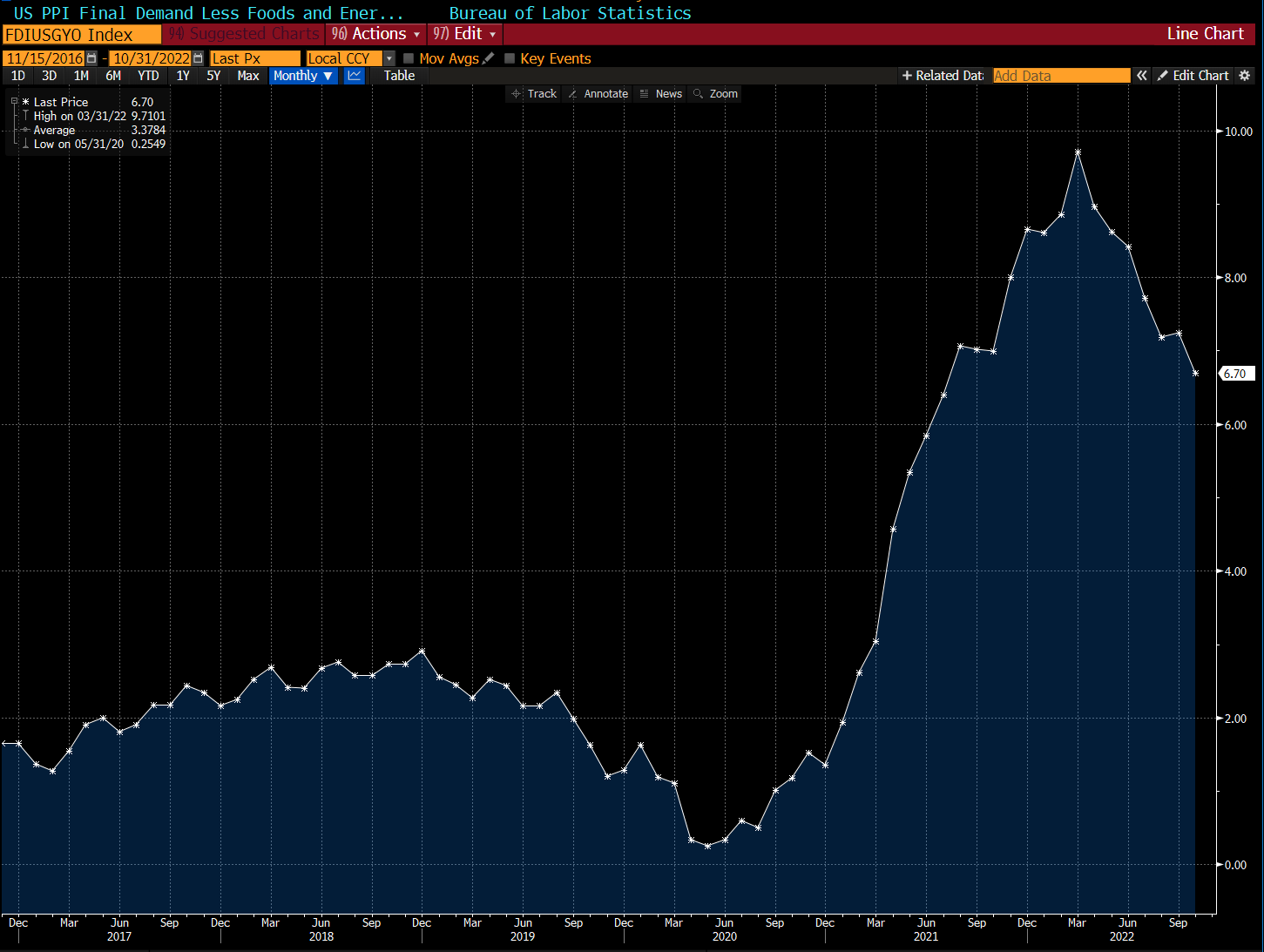Activate the Track crosshair tool
Viewport: 1264px width, 952px height.
(534, 93)
